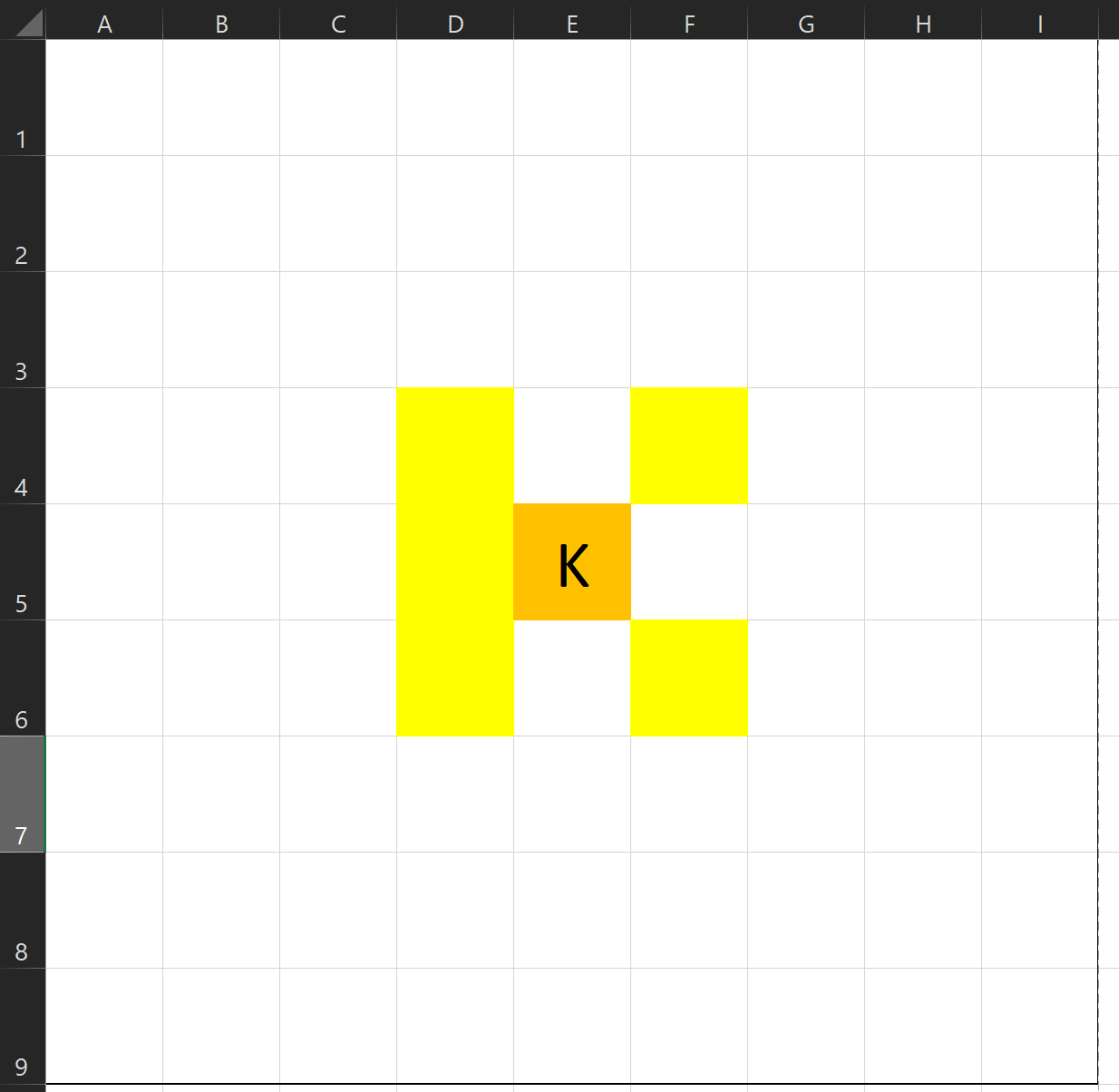Select yellow cell D4
This screenshot has height=1092, width=1119.
[455, 446]
